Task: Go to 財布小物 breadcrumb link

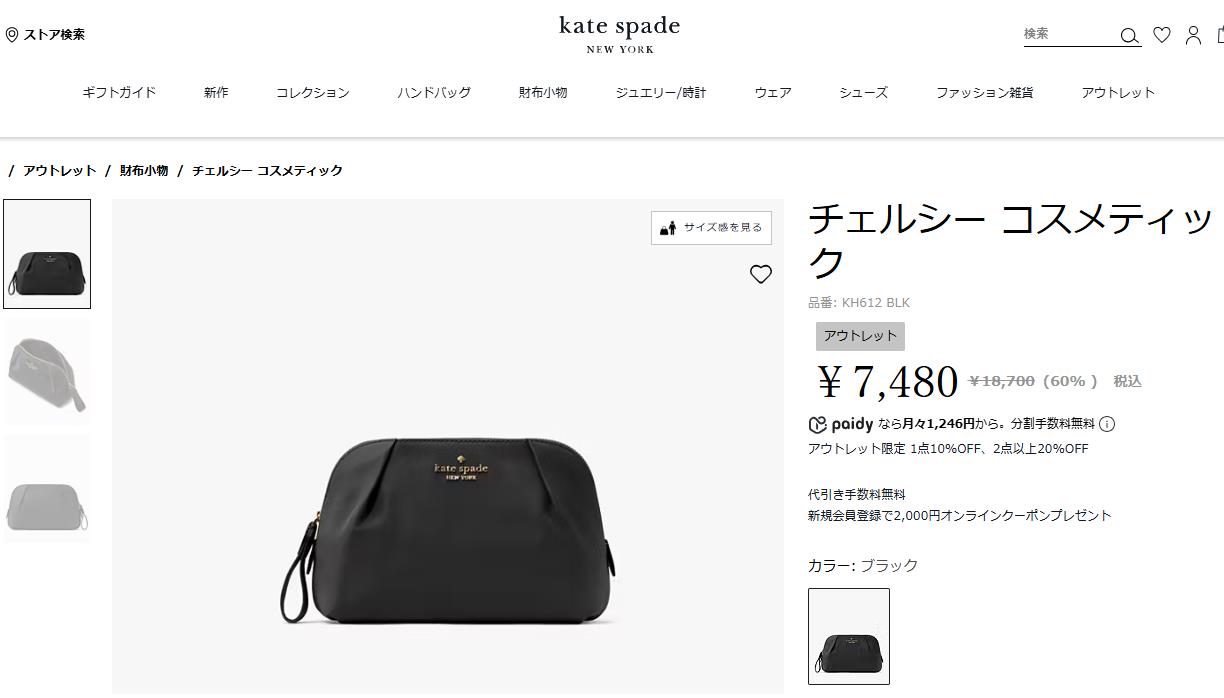Action: pos(144,171)
